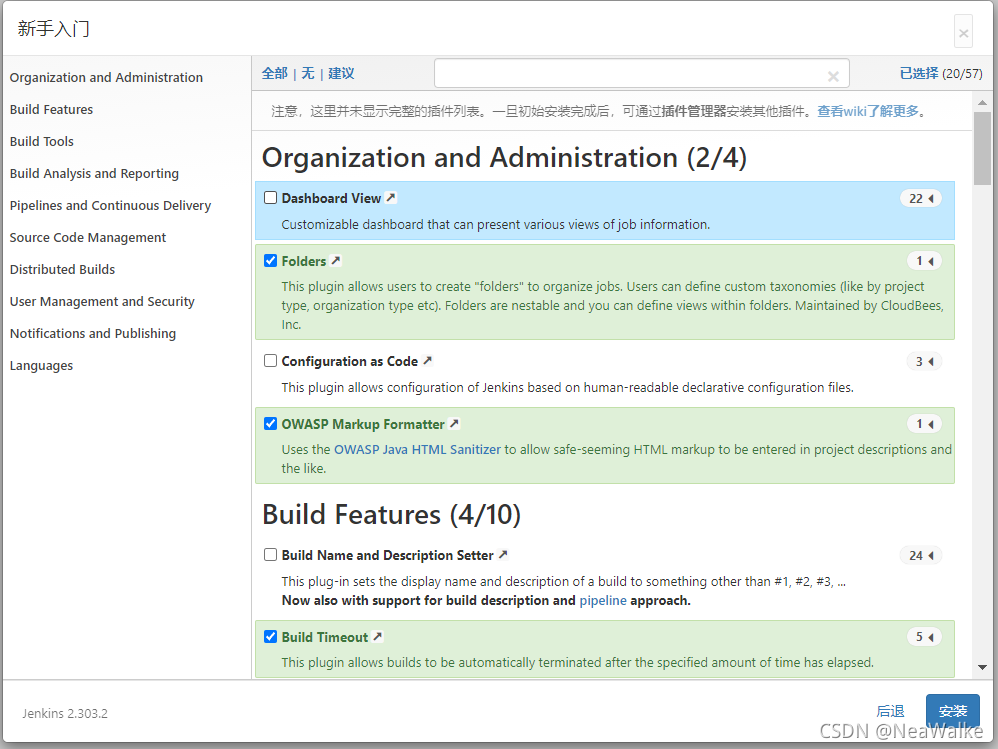Go to Source Code Management category
998x749 pixels.
[88, 237]
